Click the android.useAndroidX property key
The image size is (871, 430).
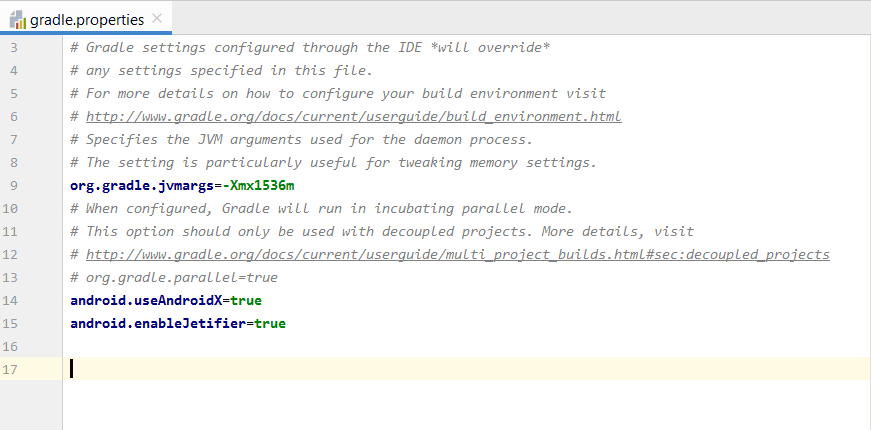pos(146,301)
